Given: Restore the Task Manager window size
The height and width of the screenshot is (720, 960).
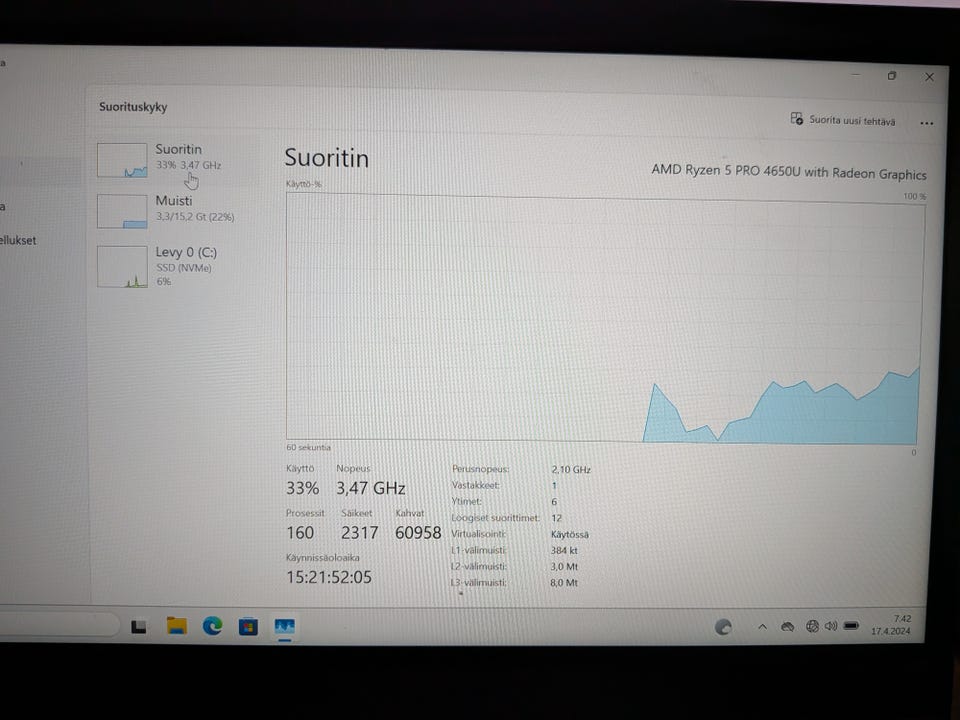Looking at the screenshot, I should [x=892, y=76].
